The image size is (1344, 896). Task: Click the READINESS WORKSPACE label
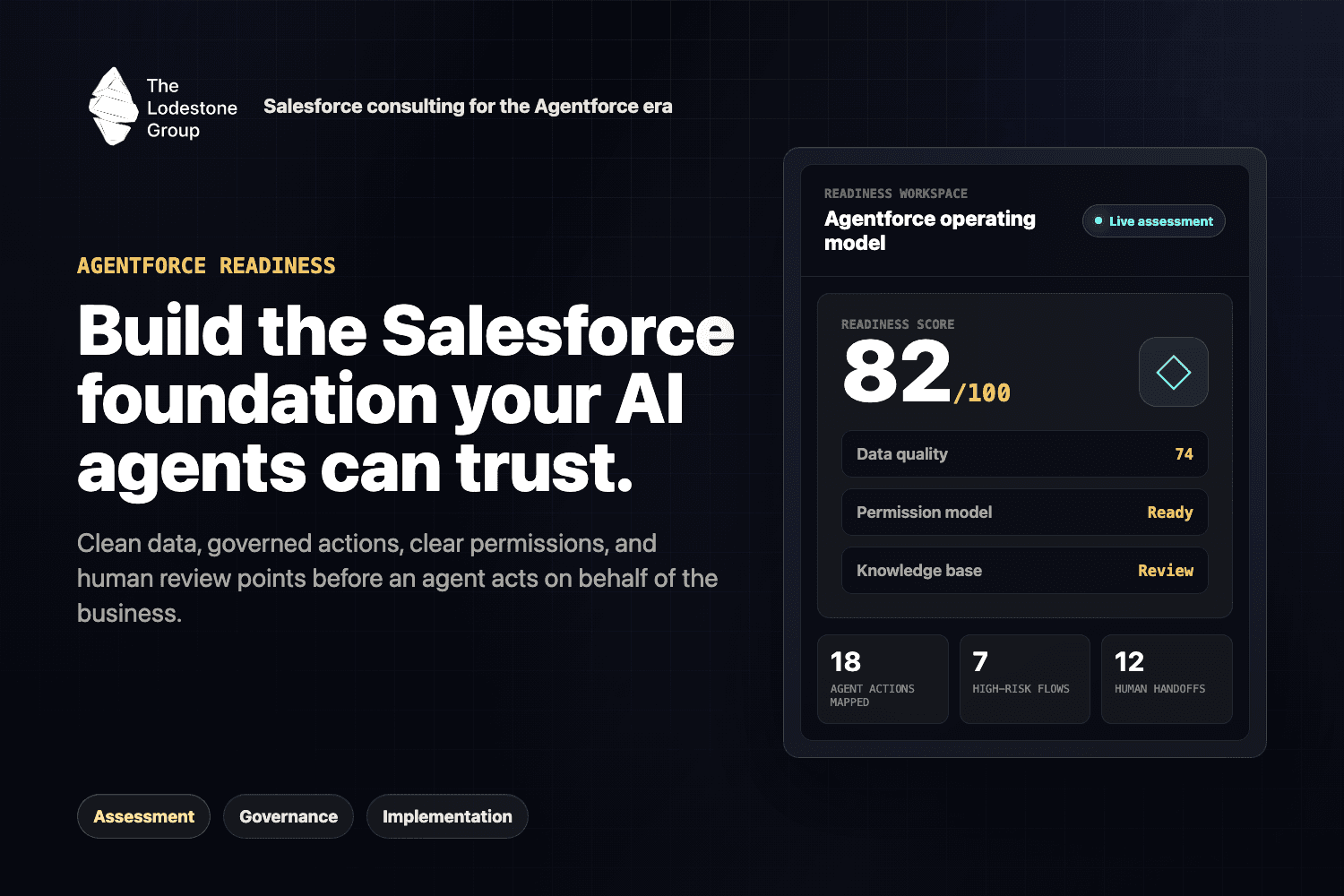pyautogui.click(x=896, y=194)
